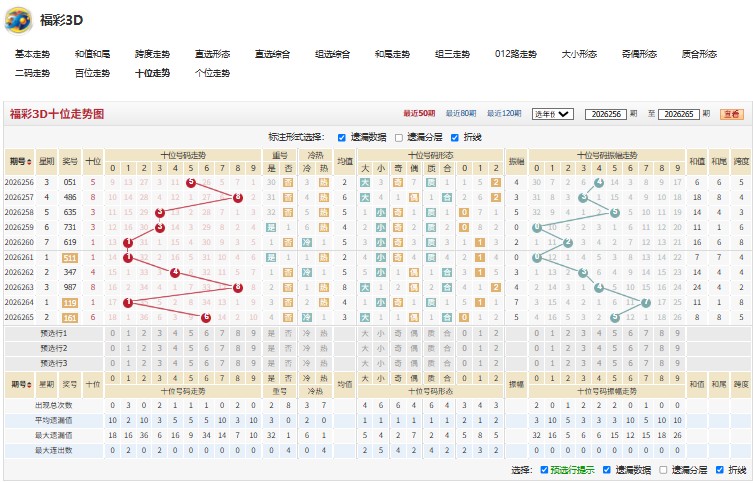Click the teal amplitude ball 4 in row 2026256

tap(599, 182)
